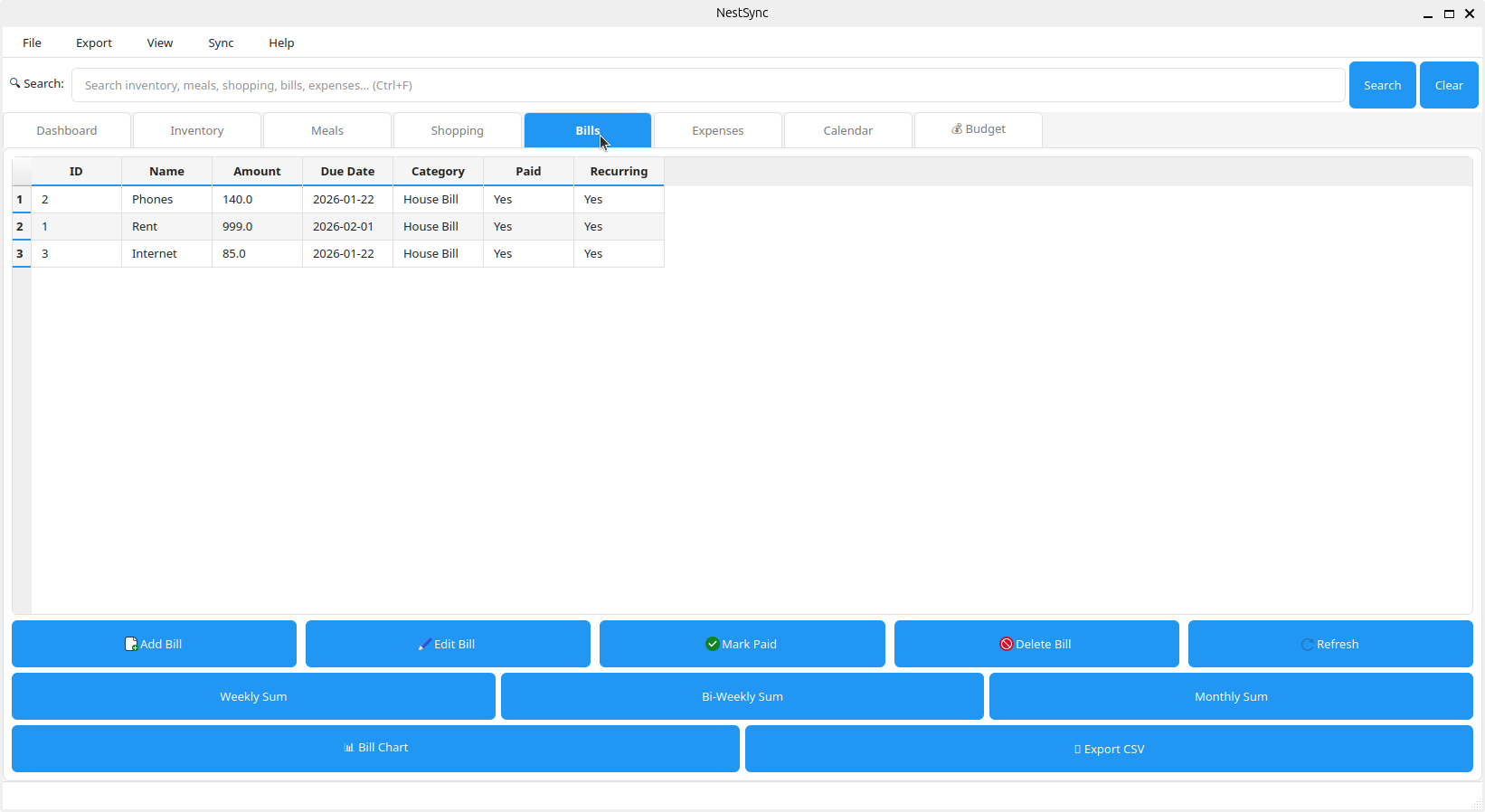Click the red Delete Bill prohibition icon
Screen dimensions: 1485x812
pos(1006,644)
